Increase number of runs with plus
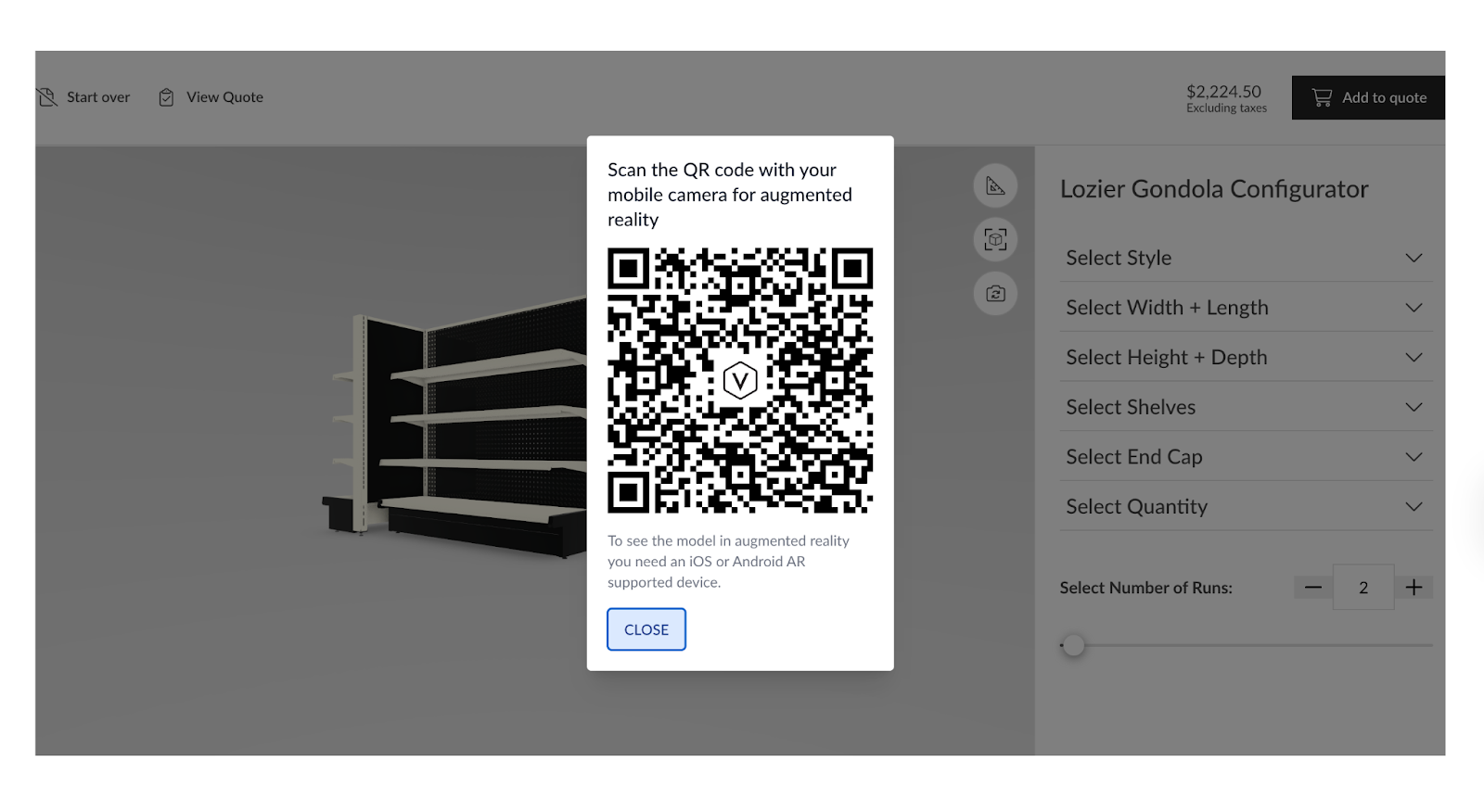 [1414, 588]
